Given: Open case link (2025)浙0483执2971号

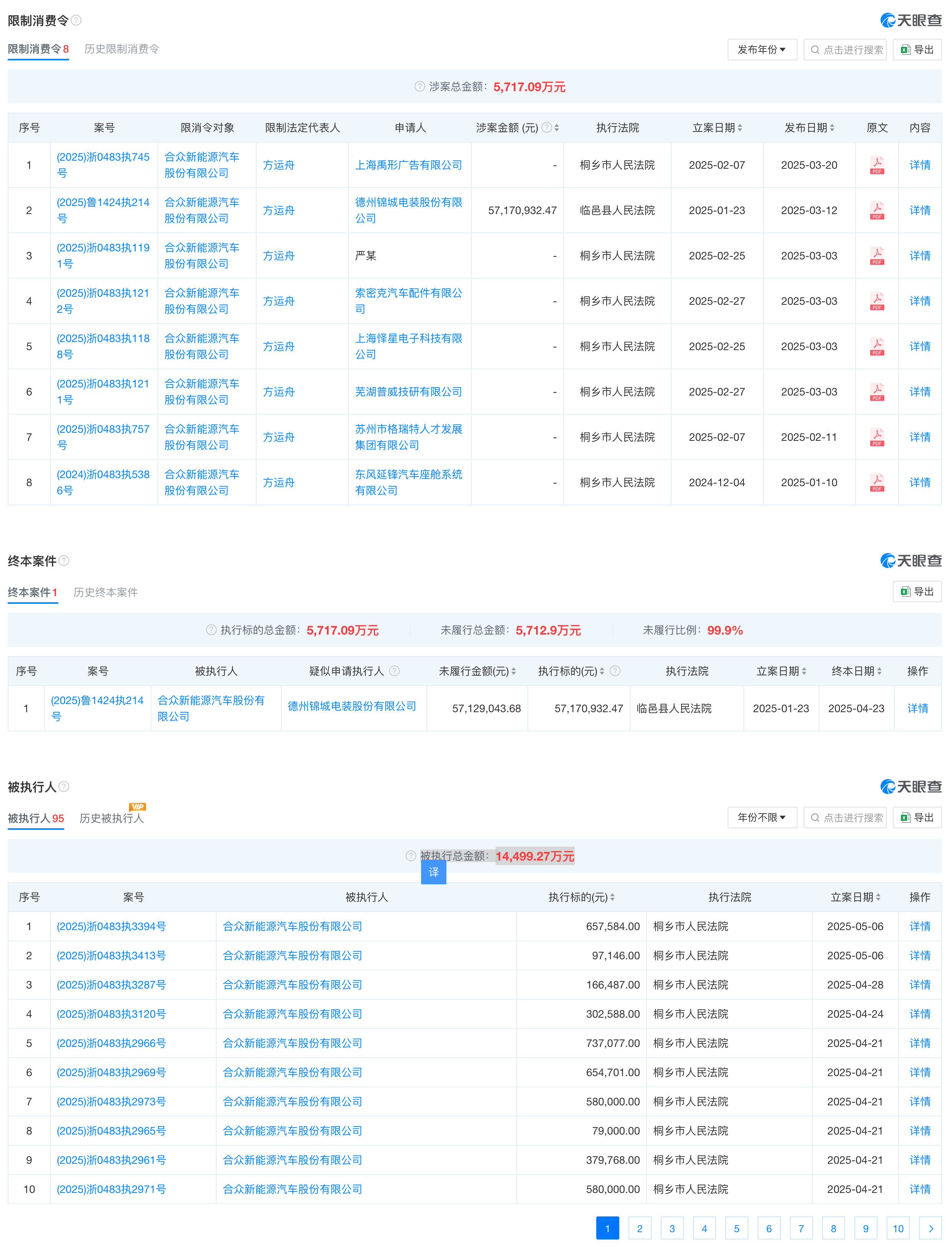Looking at the screenshot, I should coord(111,1189).
